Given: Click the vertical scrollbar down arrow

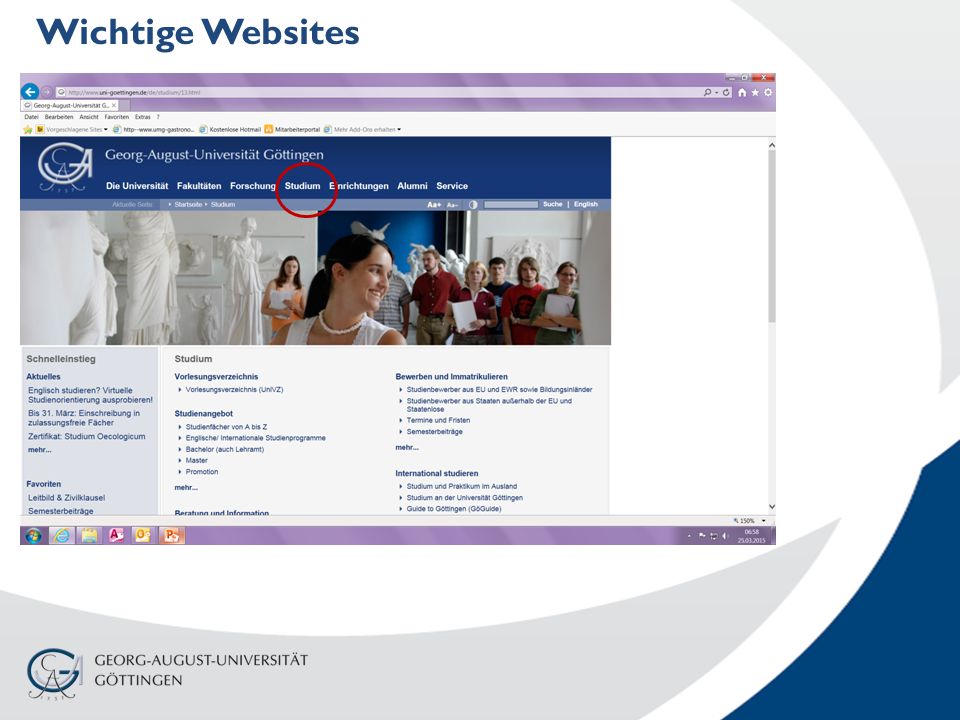Looking at the screenshot, I should (x=772, y=507).
